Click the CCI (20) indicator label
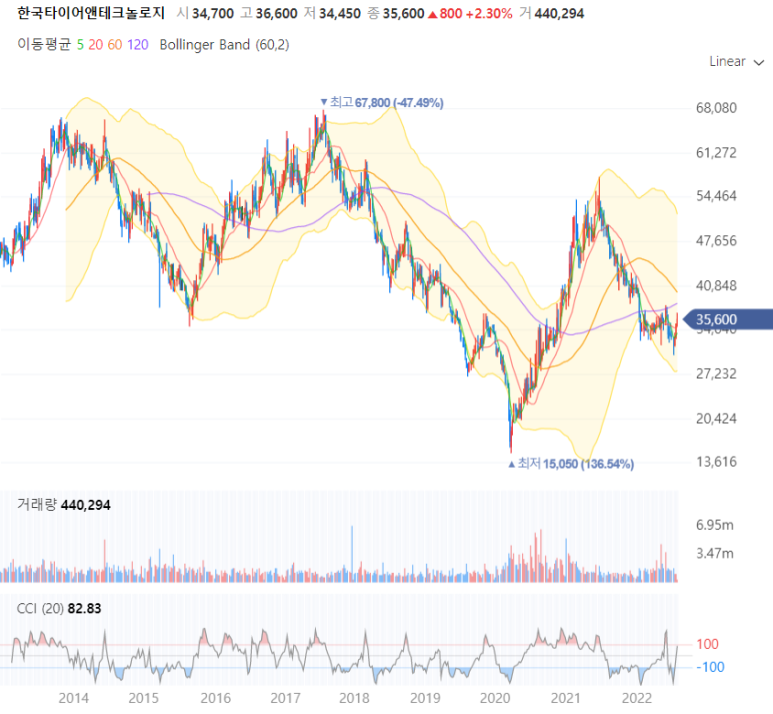773x714 pixels. tap(40, 608)
